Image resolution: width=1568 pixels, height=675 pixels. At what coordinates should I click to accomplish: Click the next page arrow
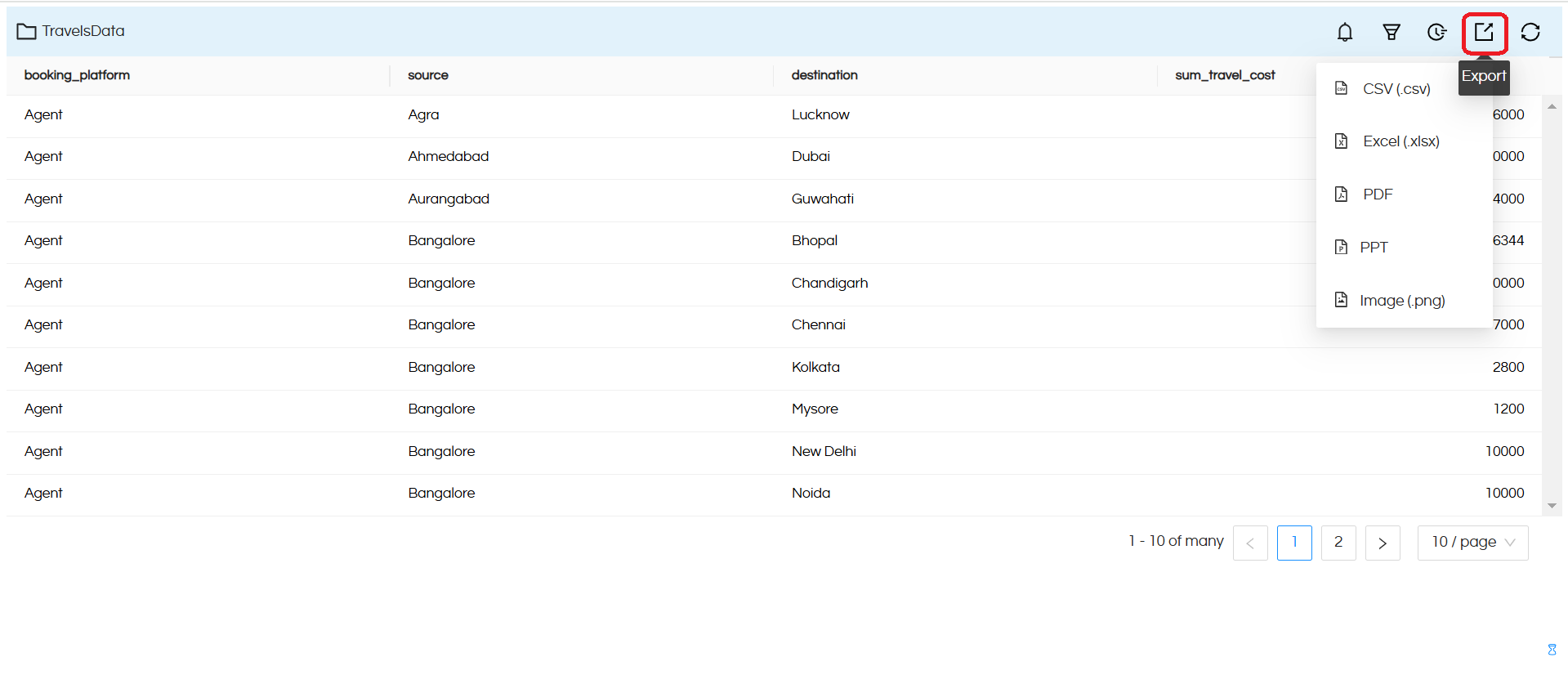1383,543
